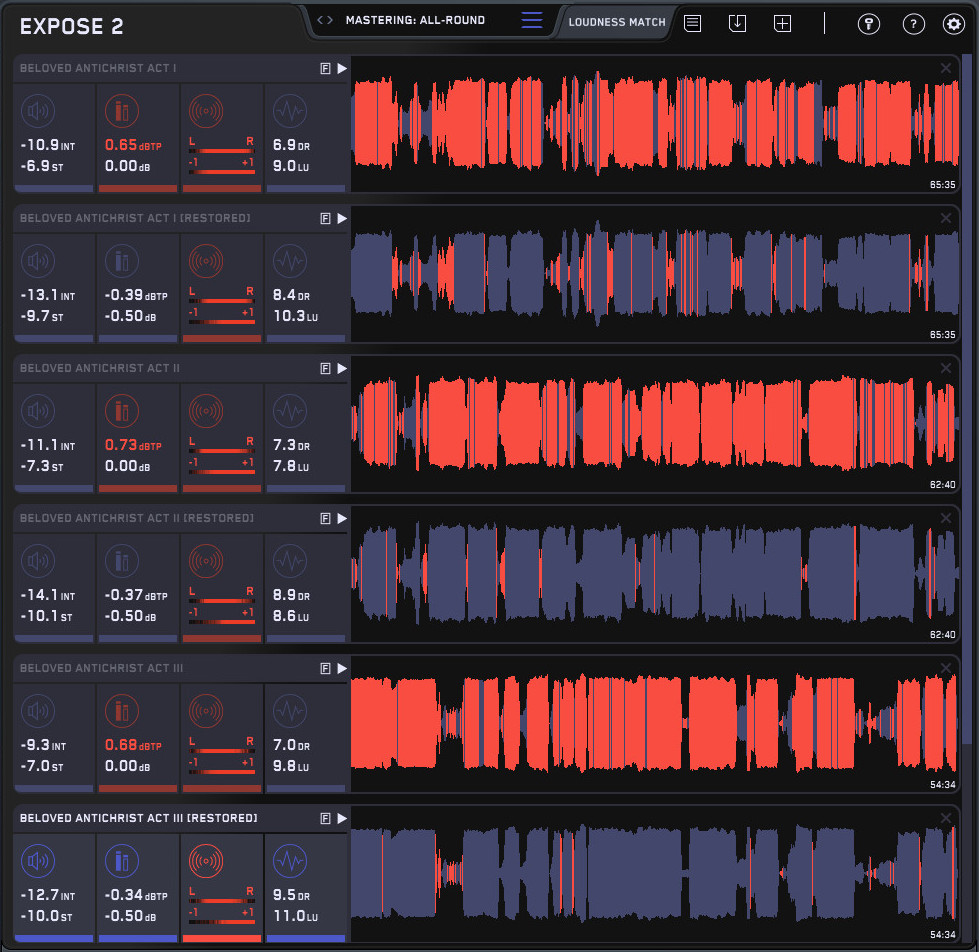The width and height of the screenshot is (979, 952).
Task: Open the settings gear
Action: point(953,24)
